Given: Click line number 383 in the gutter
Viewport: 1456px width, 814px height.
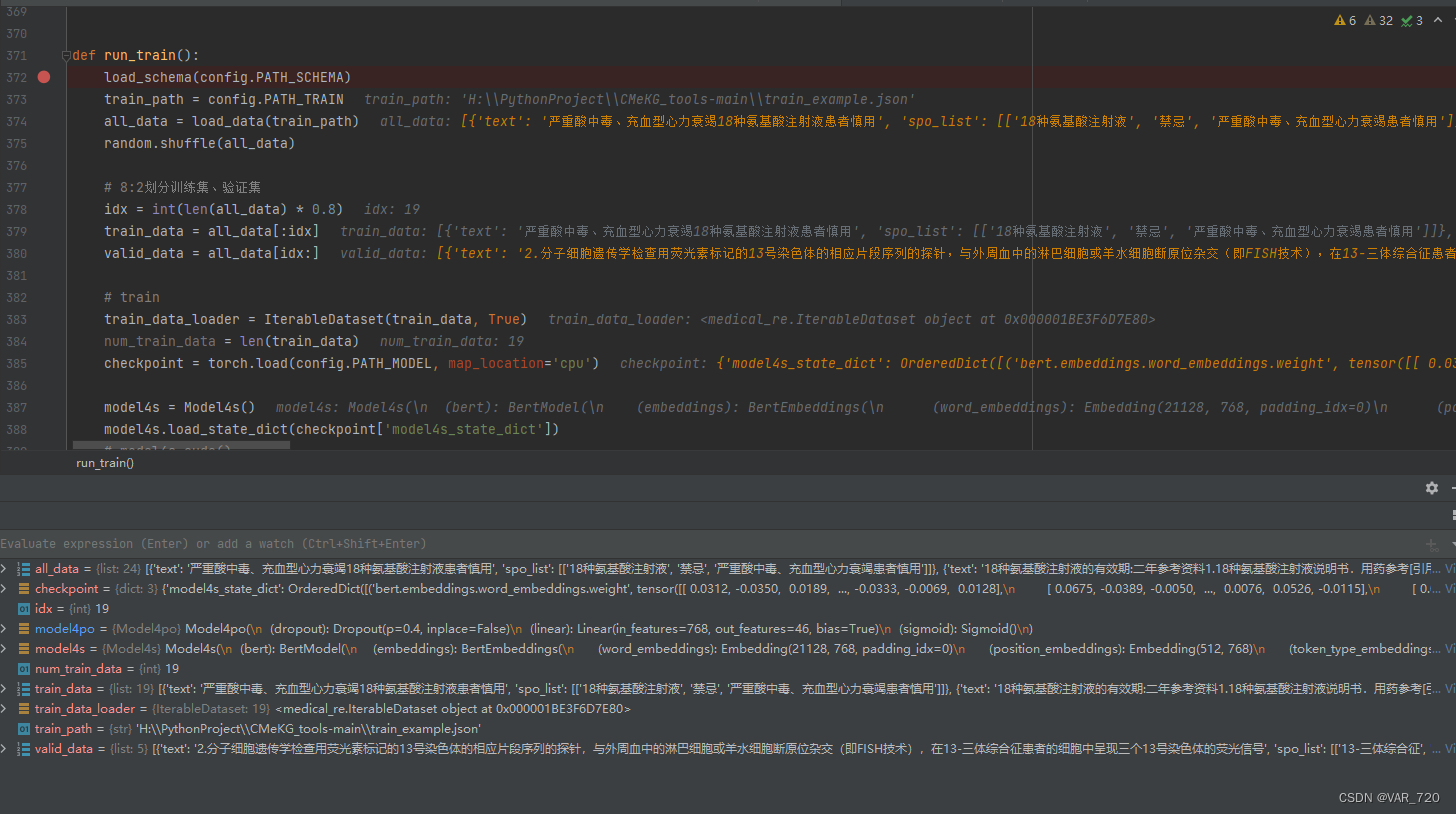Looking at the screenshot, I should 17,319.
